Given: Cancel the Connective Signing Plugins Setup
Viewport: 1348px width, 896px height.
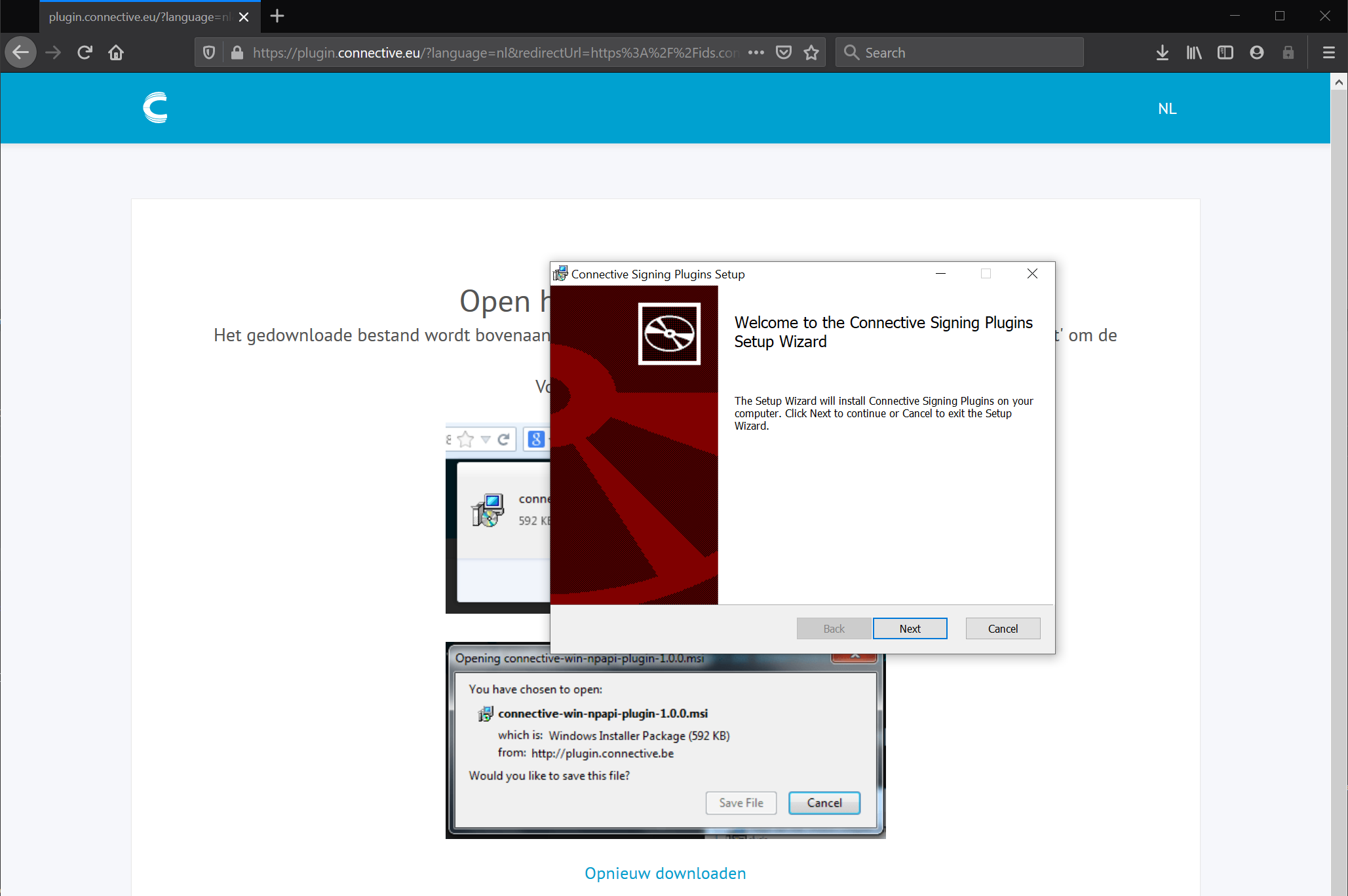Looking at the screenshot, I should click(1003, 629).
